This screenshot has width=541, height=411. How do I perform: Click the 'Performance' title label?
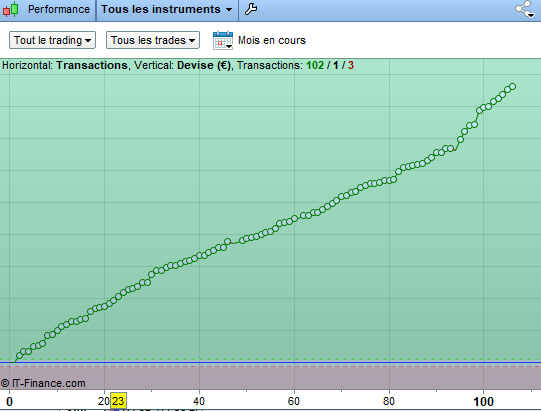[59, 9]
